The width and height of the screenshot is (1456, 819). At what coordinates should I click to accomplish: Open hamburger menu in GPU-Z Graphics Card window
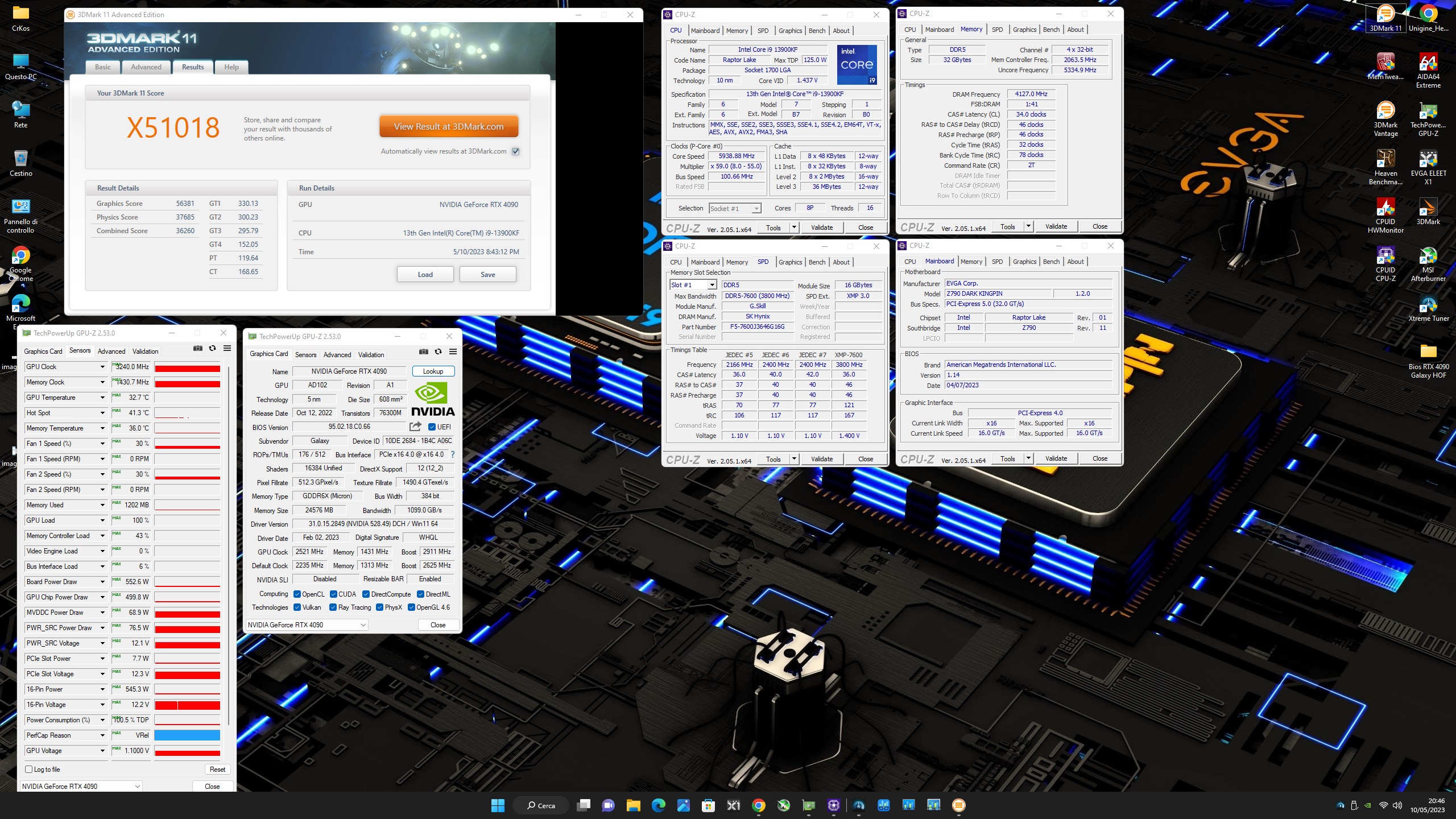453,351
